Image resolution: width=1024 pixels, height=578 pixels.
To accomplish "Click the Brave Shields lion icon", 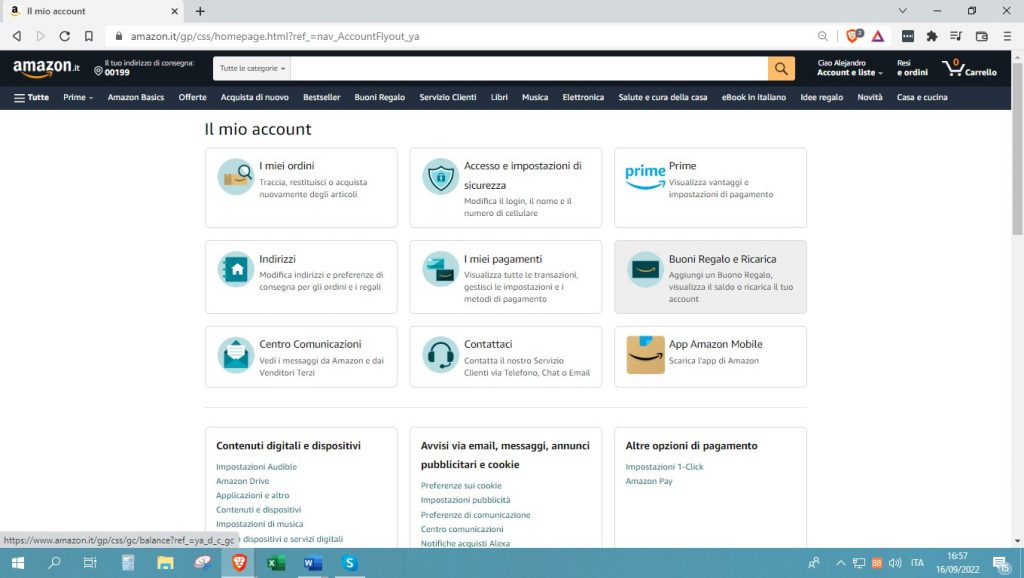I will 853,36.
